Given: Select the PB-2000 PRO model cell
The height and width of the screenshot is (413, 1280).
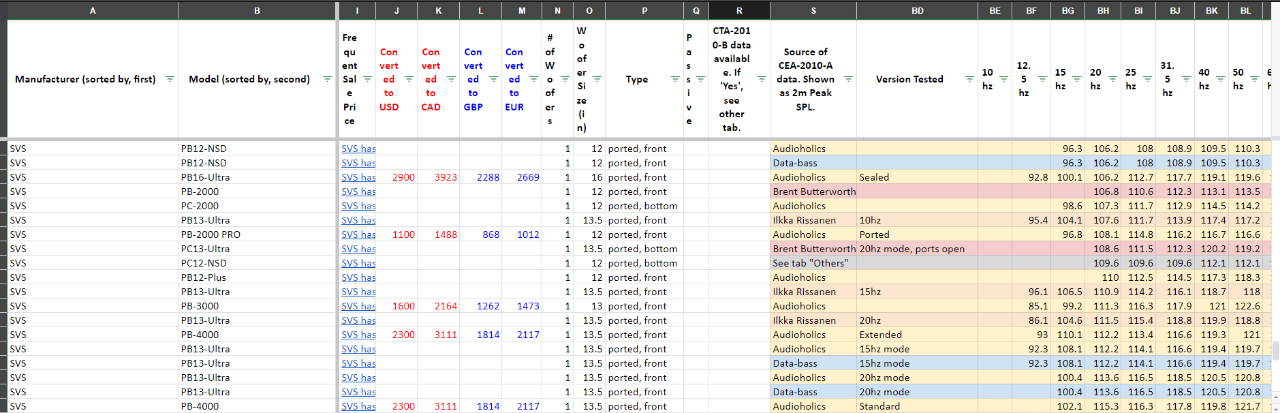Looking at the screenshot, I should (258, 234).
